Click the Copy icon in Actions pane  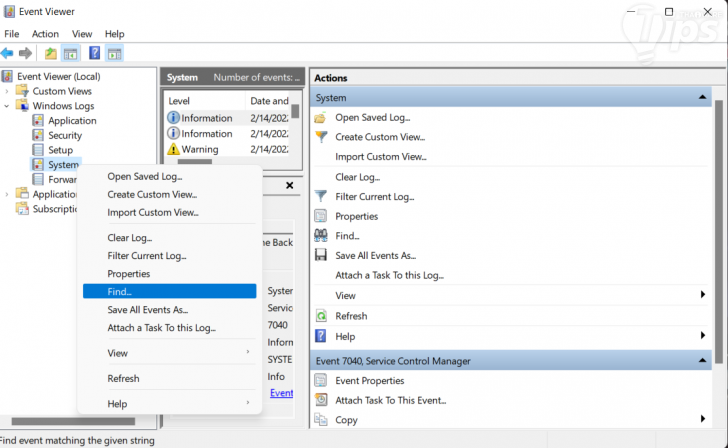(321, 419)
